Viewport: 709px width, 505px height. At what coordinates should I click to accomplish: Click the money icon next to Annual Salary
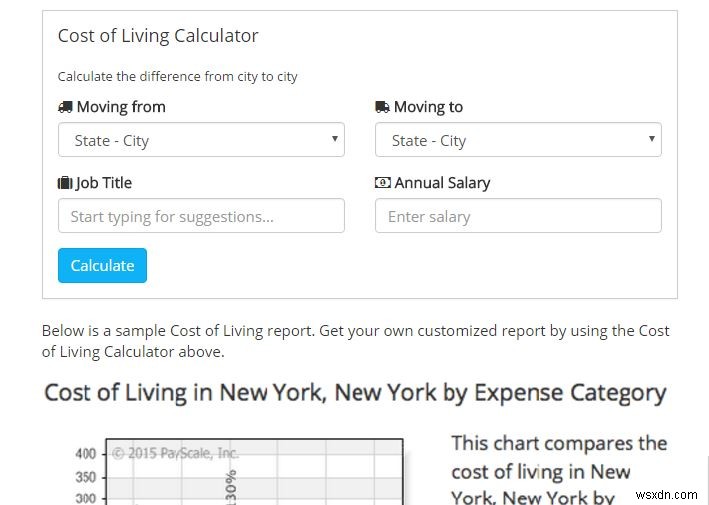pyautogui.click(x=382, y=183)
